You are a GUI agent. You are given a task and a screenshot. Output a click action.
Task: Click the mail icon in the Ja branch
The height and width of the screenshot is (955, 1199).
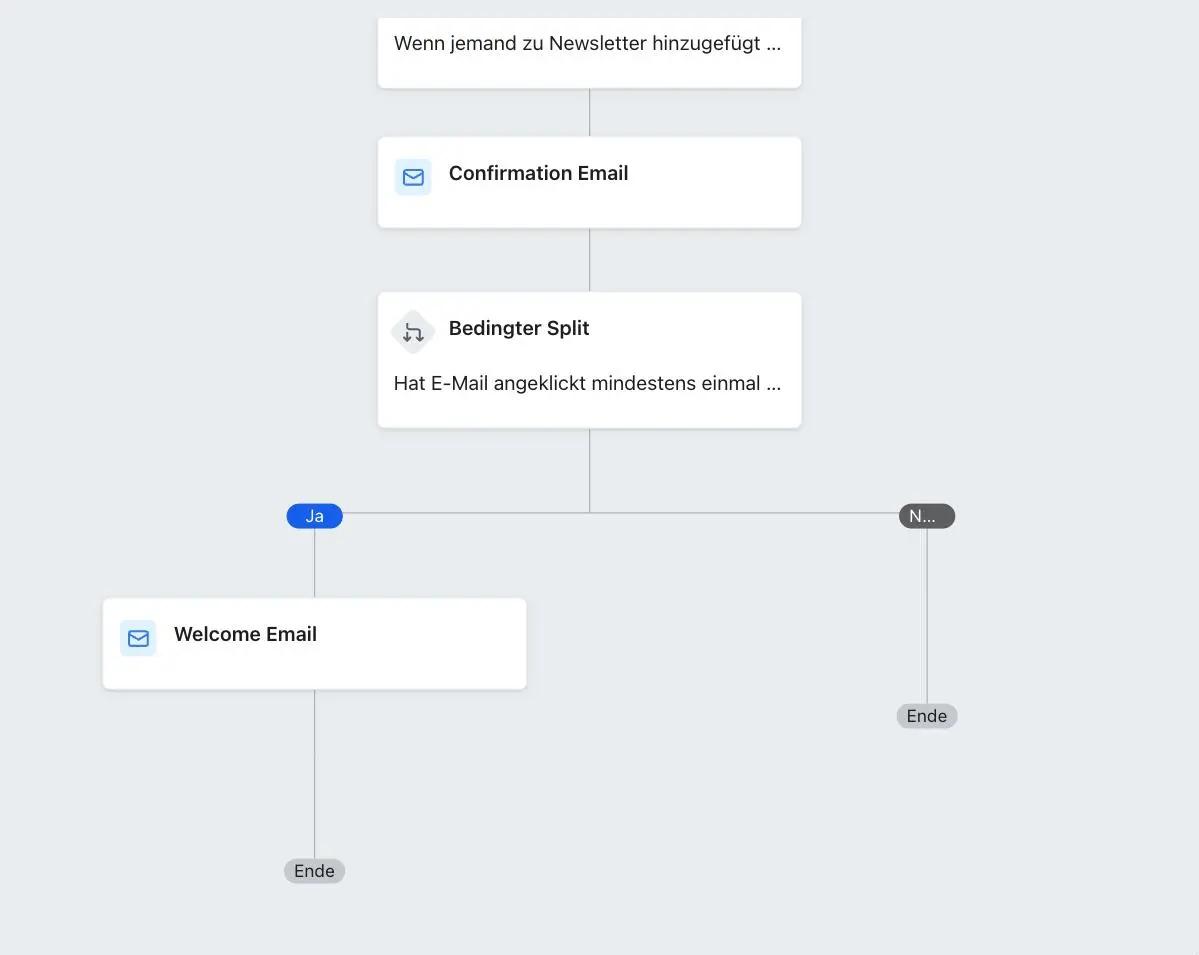tap(138, 637)
